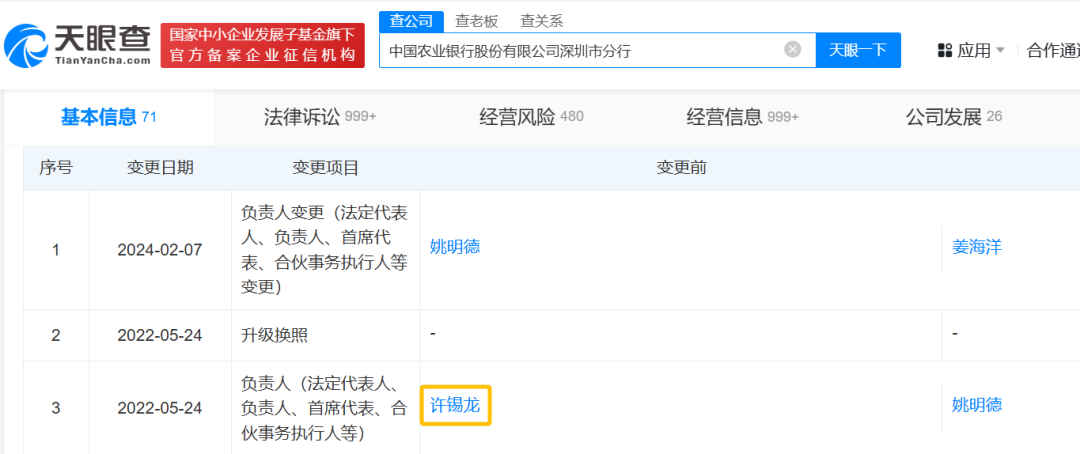
Task: Open the 应用 grid icon menu
Action: 944,50
